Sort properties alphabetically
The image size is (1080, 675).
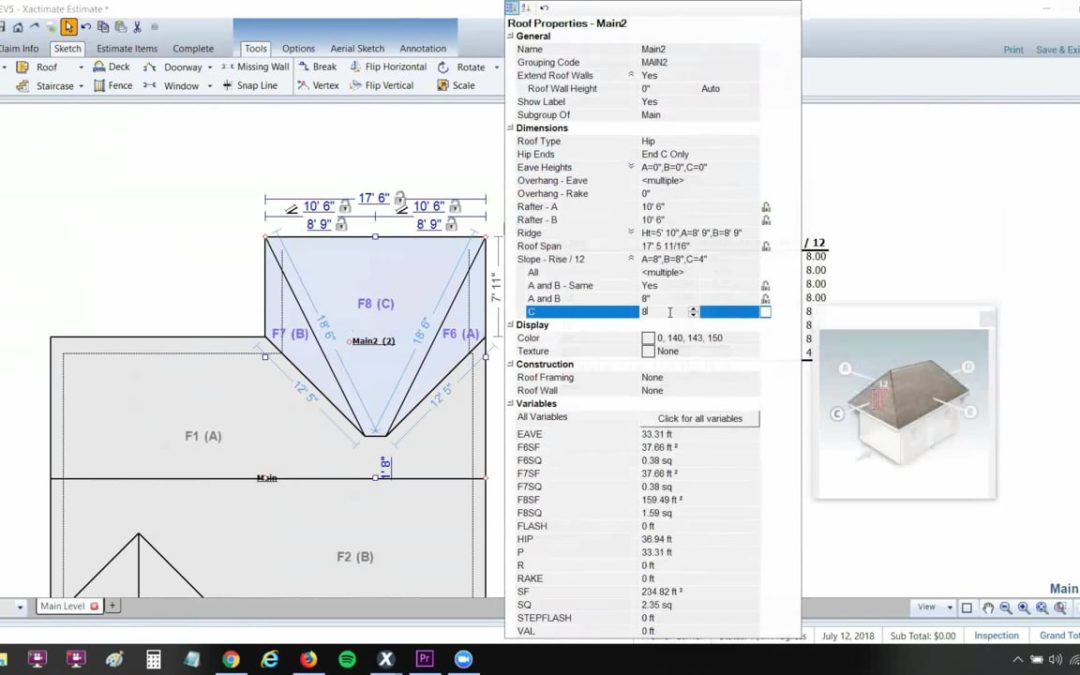(526, 8)
